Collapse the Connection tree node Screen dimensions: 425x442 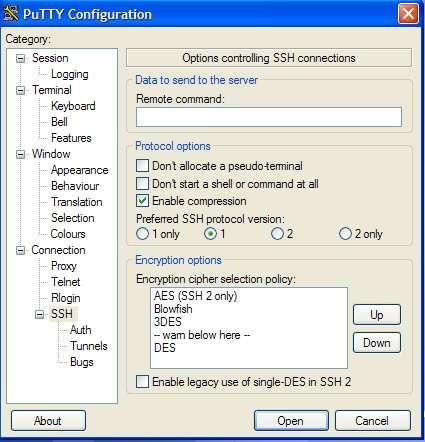pos(21,250)
